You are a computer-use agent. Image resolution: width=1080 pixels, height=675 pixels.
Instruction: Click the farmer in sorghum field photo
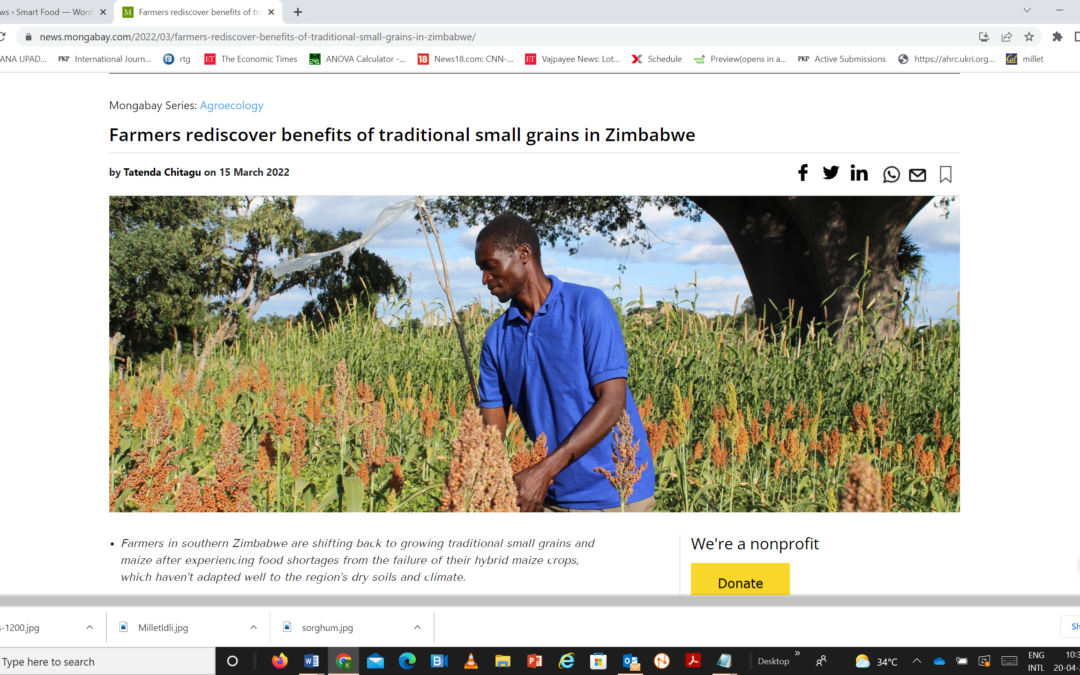pyautogui.click(x=534, y=354)
